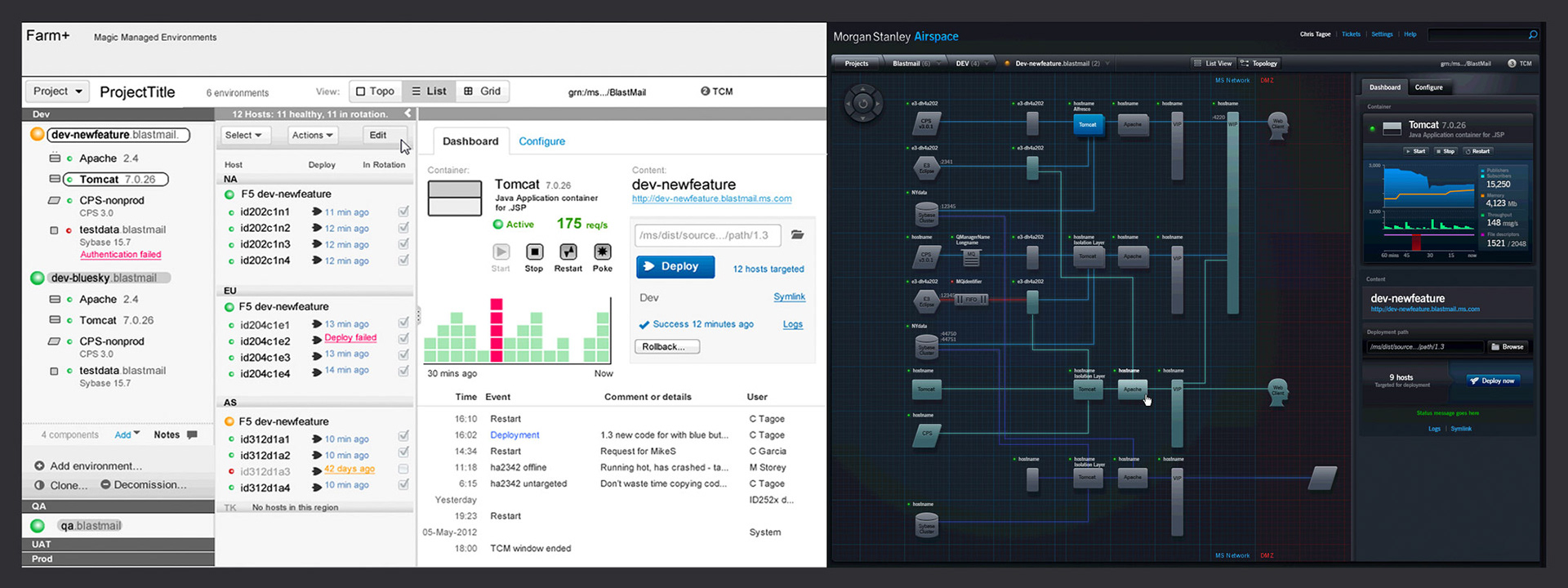Open the Projects tab in Airspace
Image resolution: width=1568 pixels, height=588 pixels.
pos(857,63)
